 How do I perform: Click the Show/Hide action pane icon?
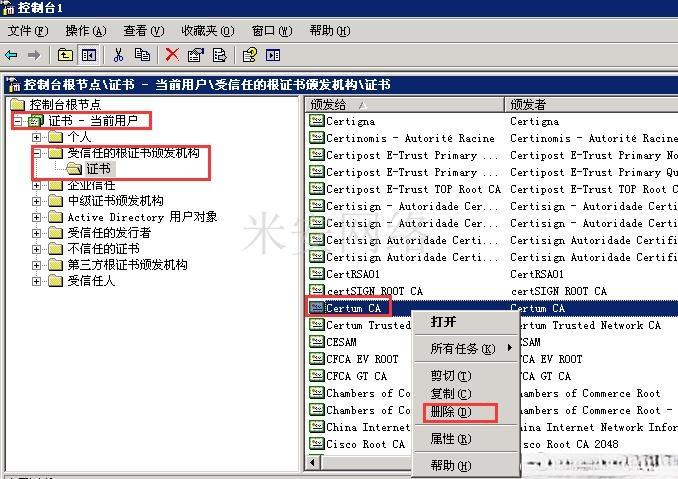click(273, 55)
